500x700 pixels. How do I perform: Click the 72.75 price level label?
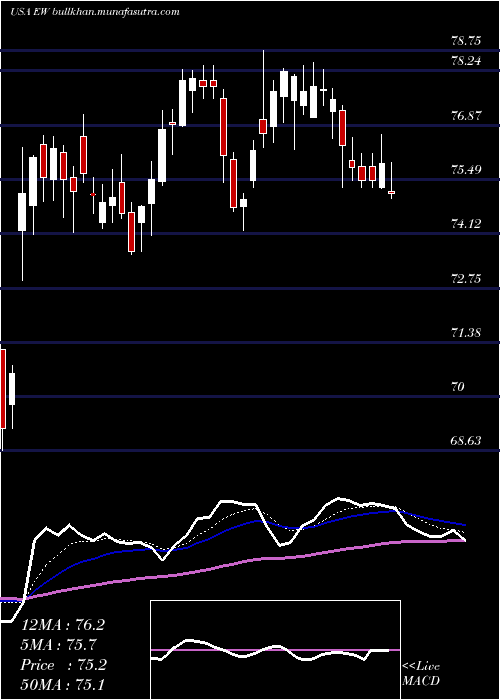click(467, 279)
